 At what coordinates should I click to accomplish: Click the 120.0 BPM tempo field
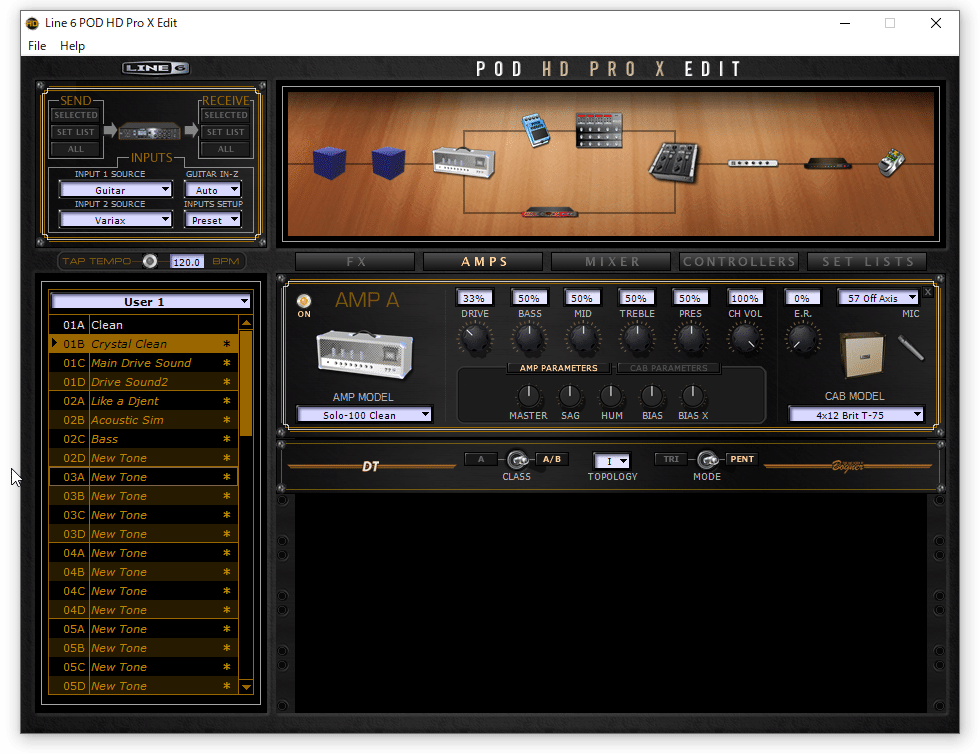click(186, 261)
